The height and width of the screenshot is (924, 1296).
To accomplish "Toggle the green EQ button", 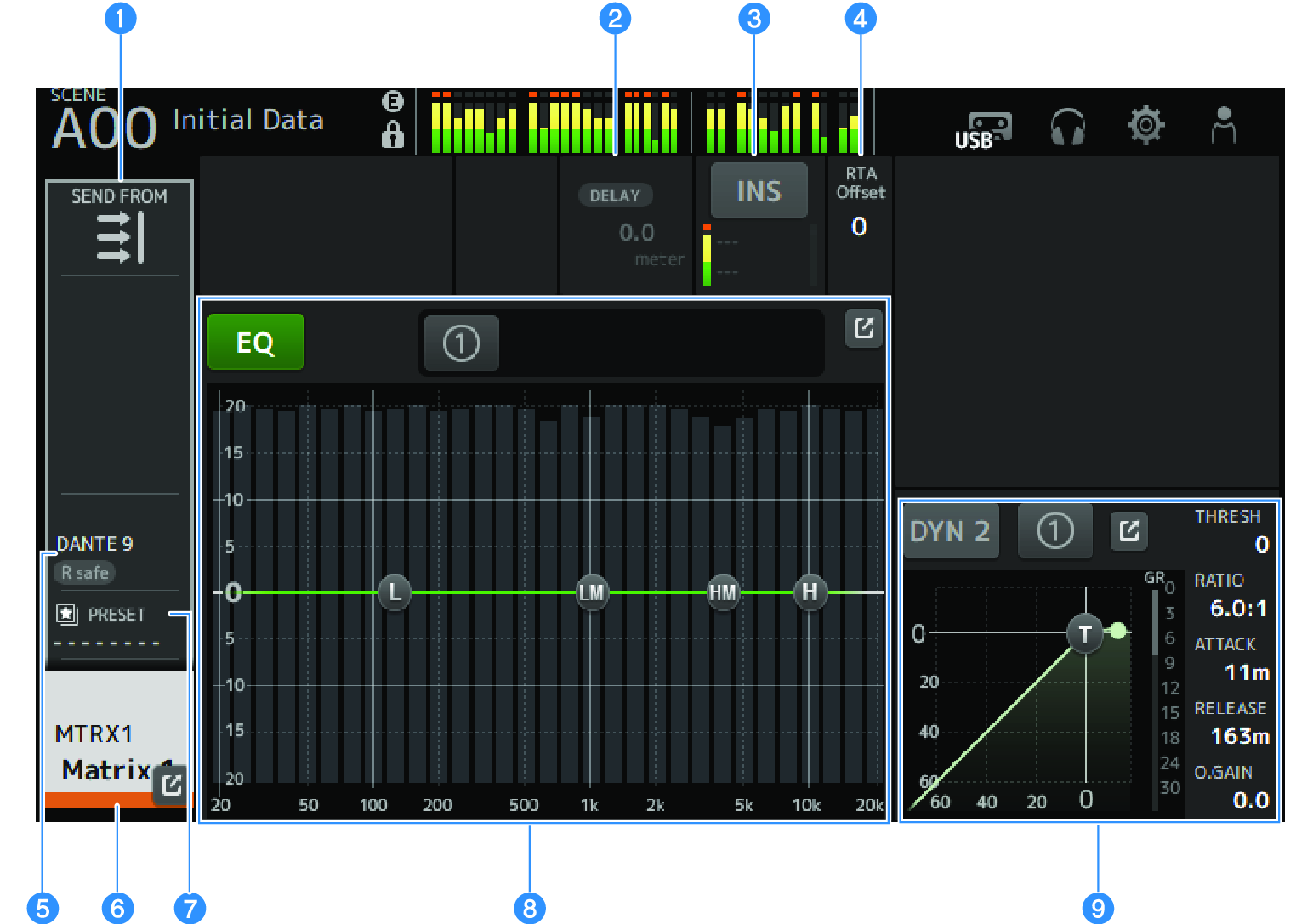I will 255,343.
